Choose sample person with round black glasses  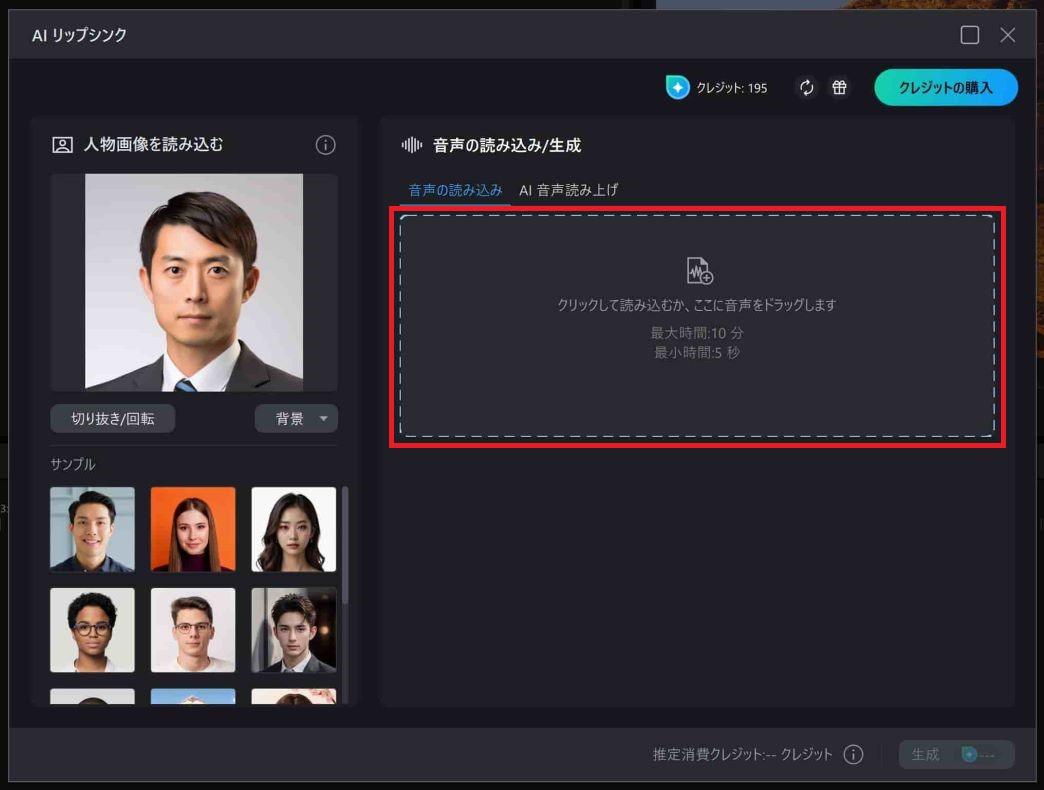click(93, 630)
